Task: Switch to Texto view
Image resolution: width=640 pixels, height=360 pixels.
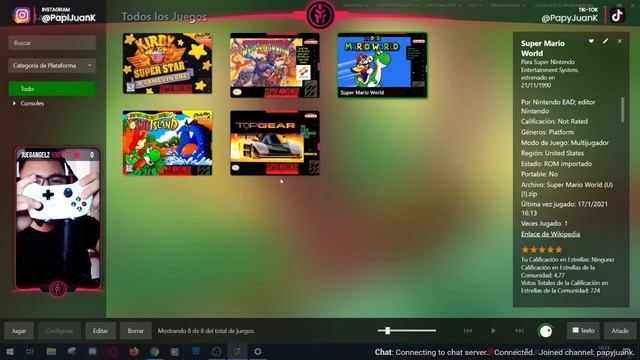Action: [583, 331]
